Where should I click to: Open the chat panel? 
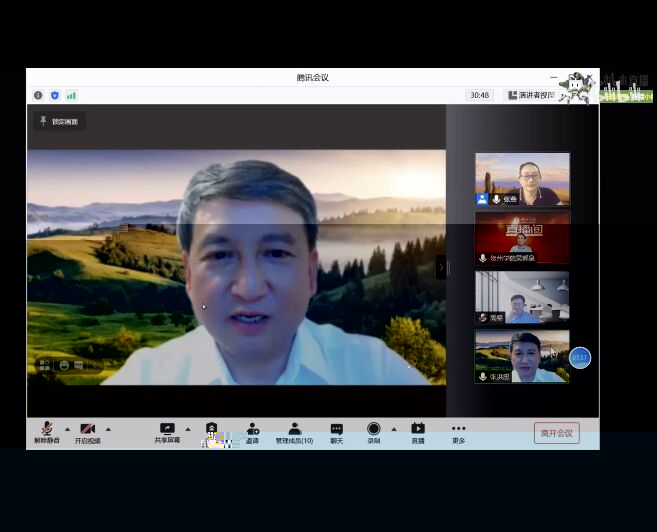click(336, 433)
